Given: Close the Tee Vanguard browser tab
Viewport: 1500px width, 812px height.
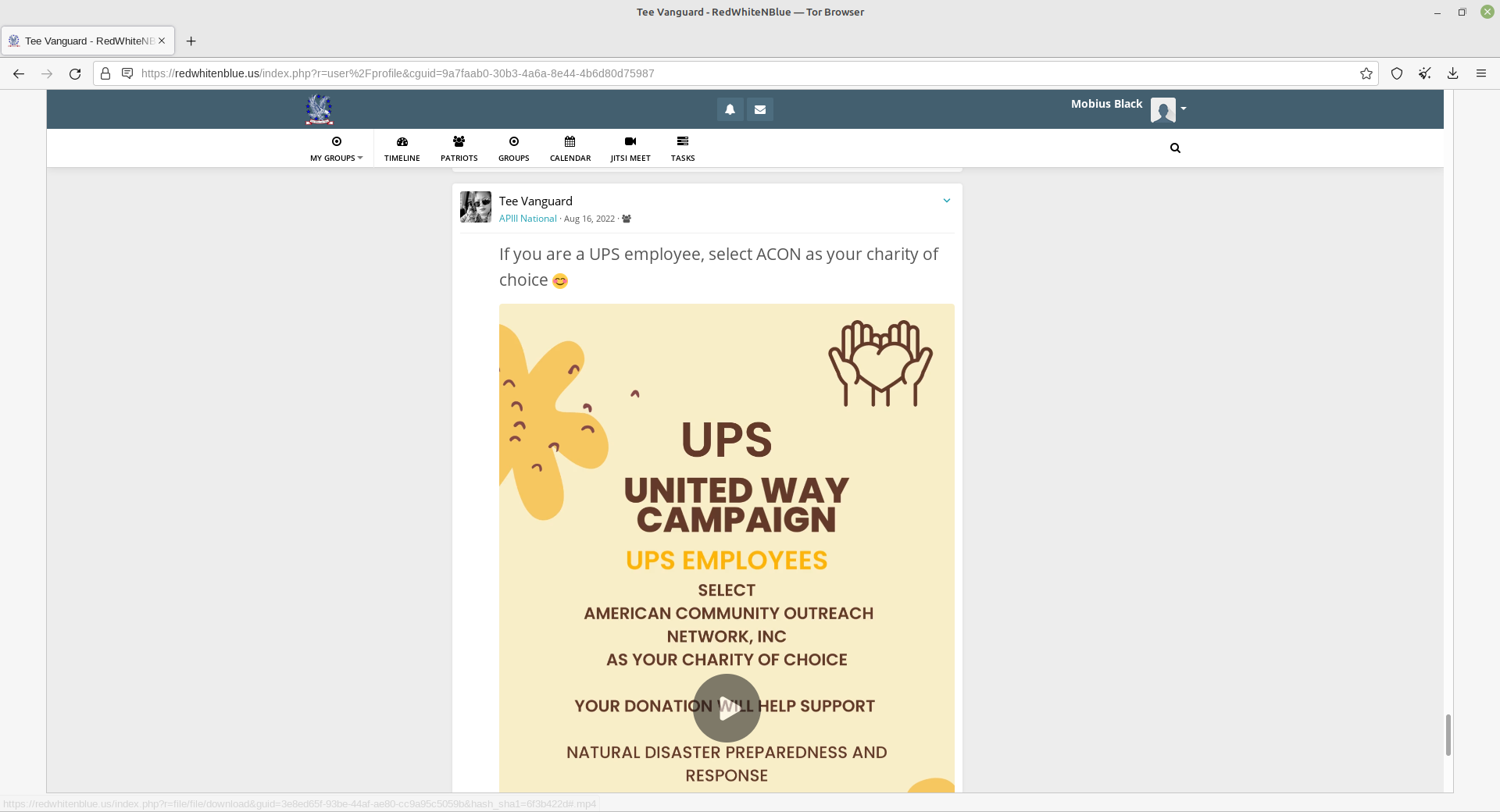Looking at the screenshot, I should click(162, 41).
